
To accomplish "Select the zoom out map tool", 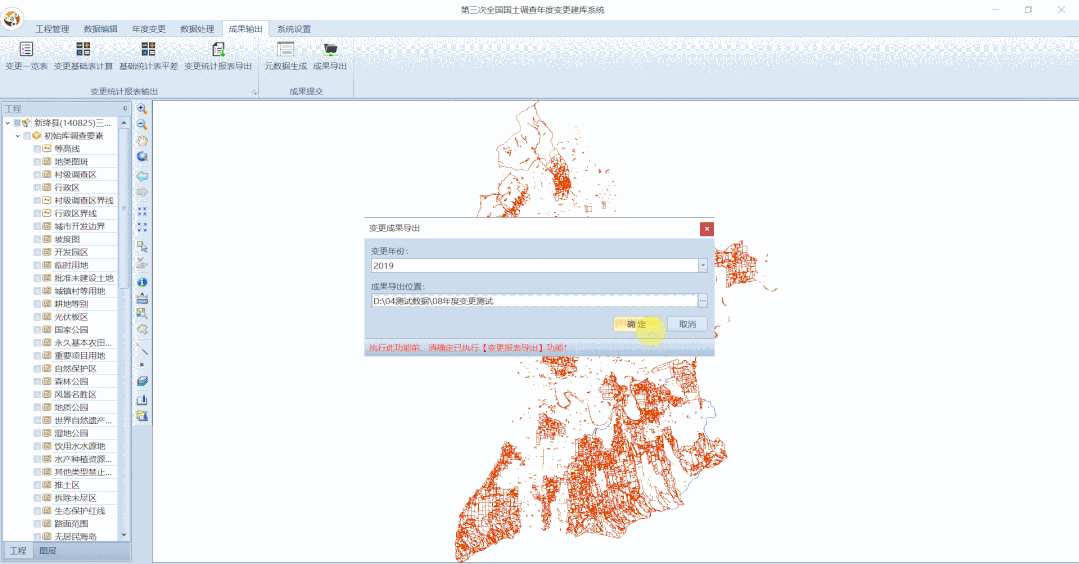I will 142,124.
